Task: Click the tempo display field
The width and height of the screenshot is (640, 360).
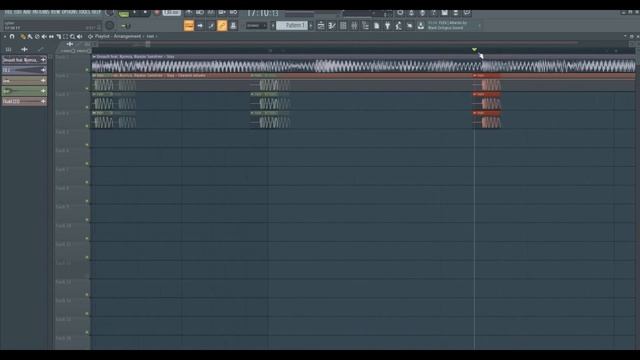Action: pyautogui.click(x=171, y=13)
